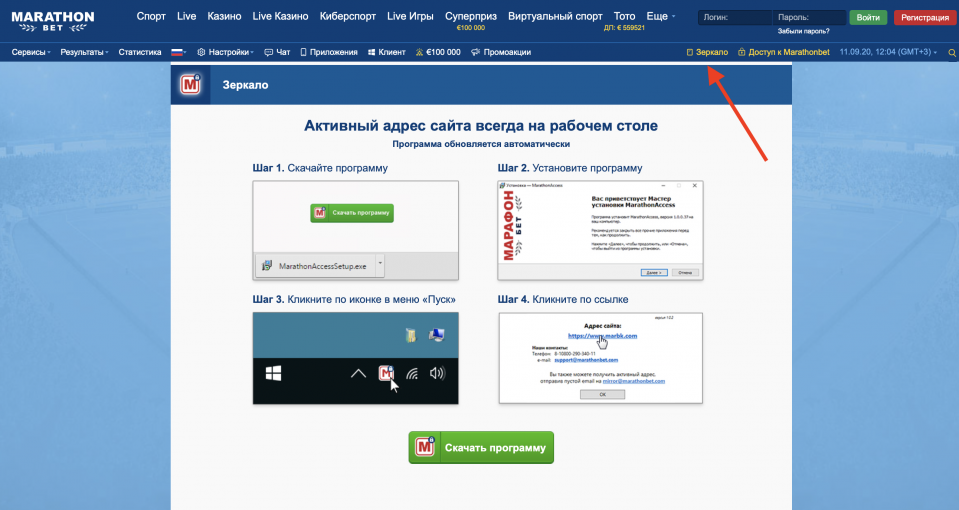
Task: Go to Казино
Action: tap(224, 17)
